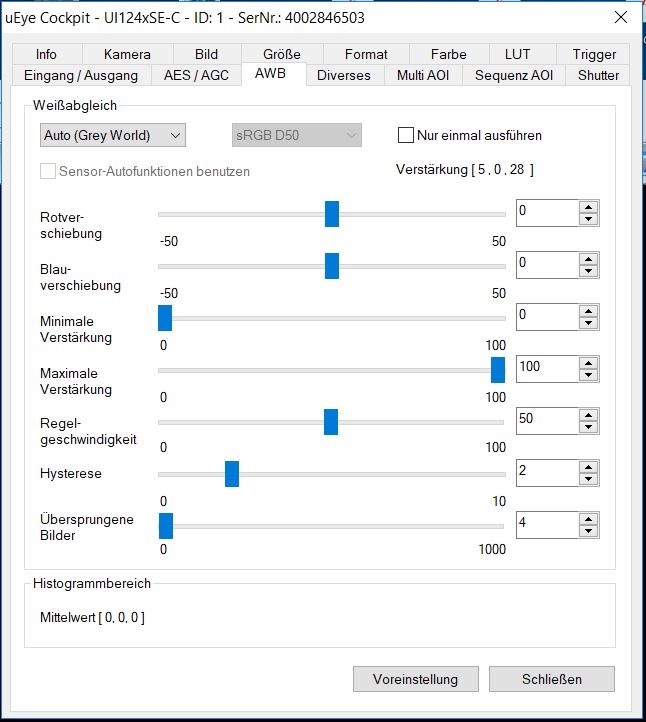
Task: Increase Rotverschiebung value with up arrow
Action: click(x=589, y=207)
